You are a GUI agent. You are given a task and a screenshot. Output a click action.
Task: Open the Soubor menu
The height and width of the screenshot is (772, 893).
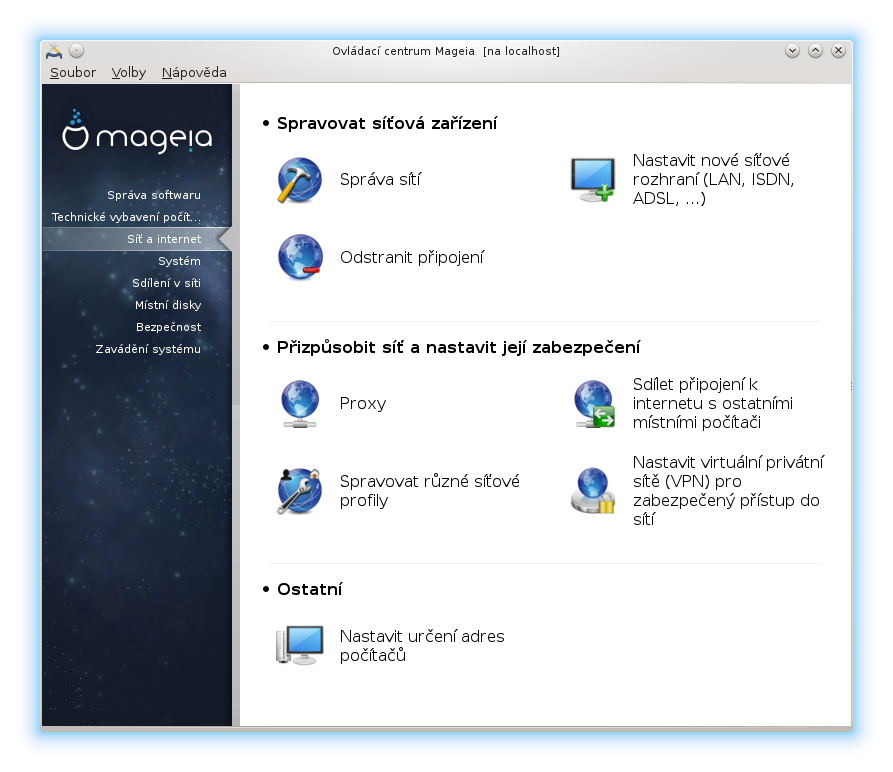(x=73, y=73)
